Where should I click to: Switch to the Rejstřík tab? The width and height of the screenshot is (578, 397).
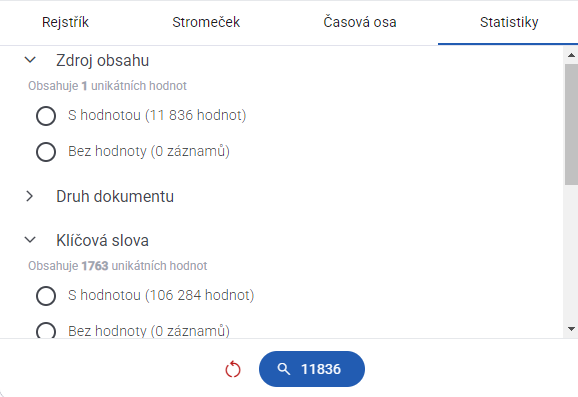[x=65, y=22]
